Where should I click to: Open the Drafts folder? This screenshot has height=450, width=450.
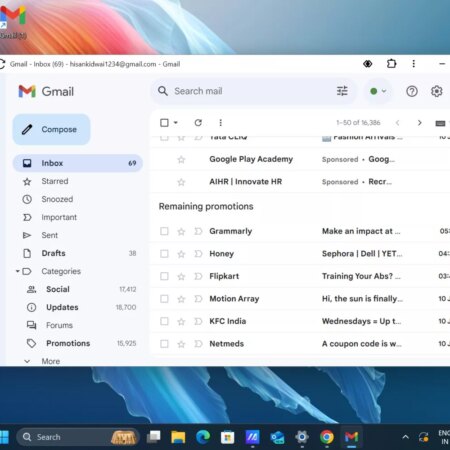click(x=78, y=253)
